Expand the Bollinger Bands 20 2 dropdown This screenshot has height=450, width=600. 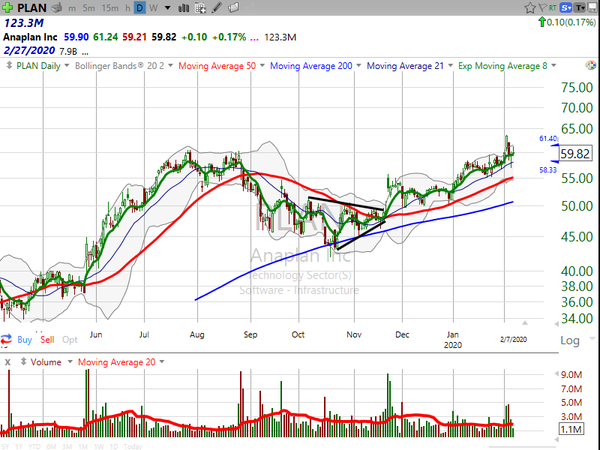(170, 65)
